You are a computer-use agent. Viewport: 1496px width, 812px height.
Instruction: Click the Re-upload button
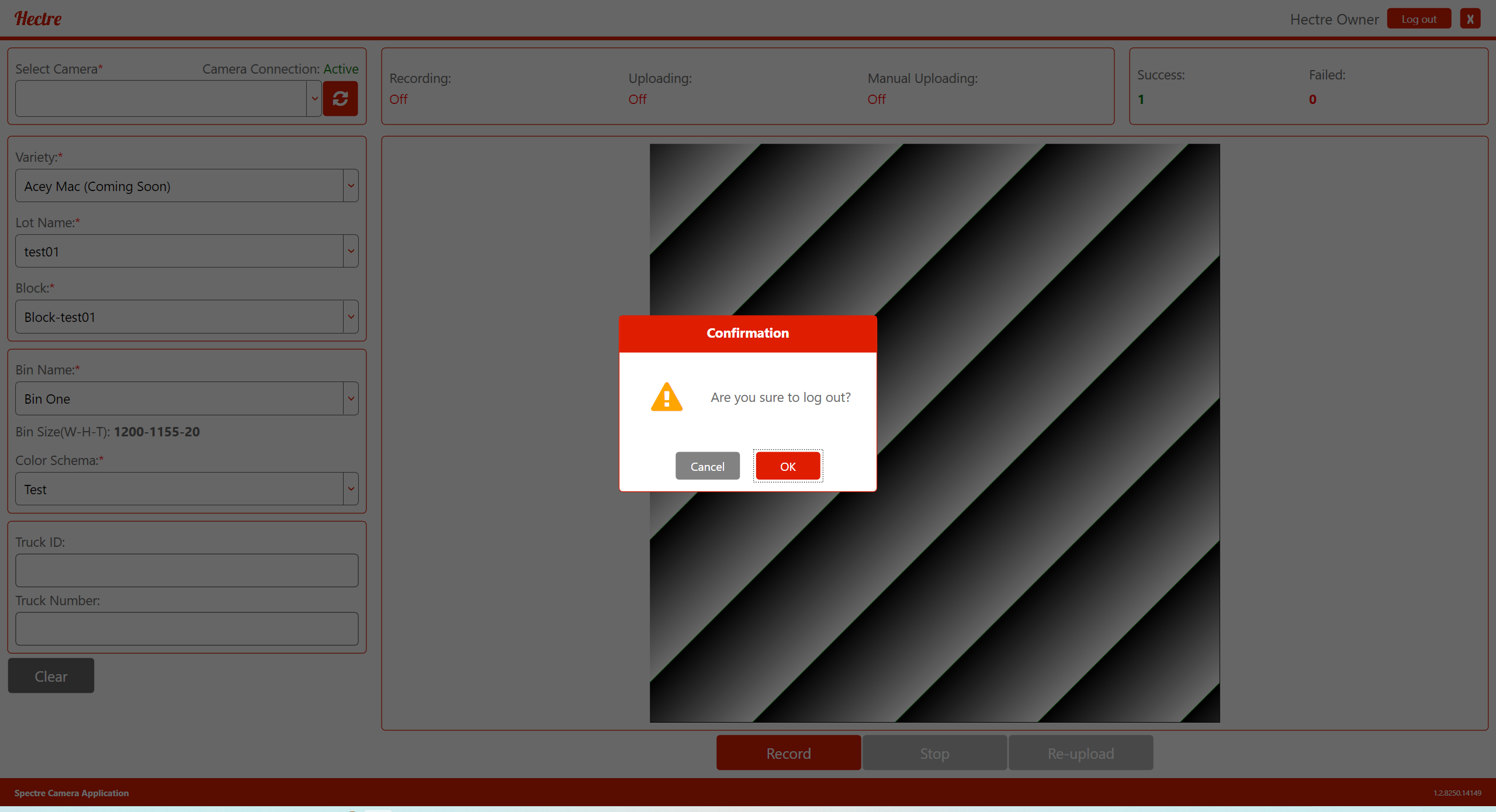(1081, 753)
